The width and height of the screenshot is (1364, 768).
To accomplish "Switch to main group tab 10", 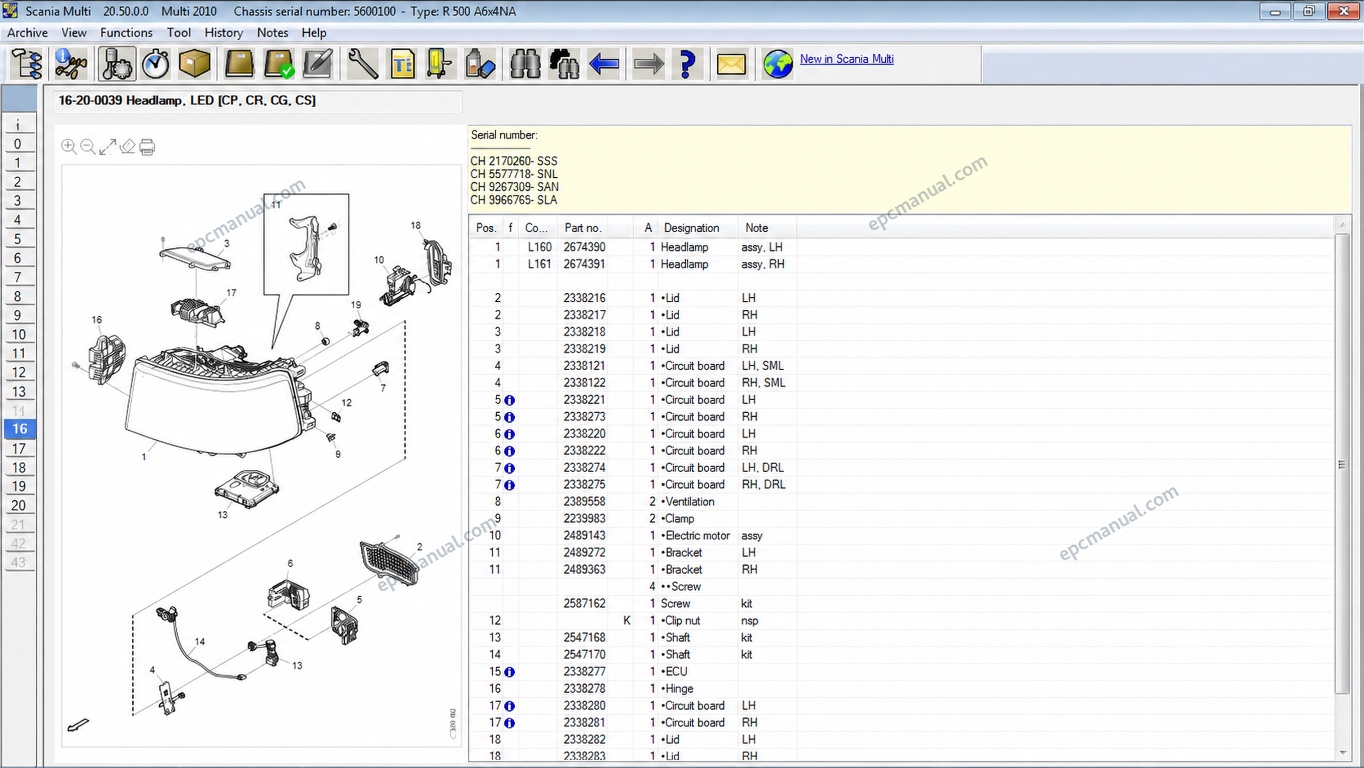I will (x=19, y=334).
